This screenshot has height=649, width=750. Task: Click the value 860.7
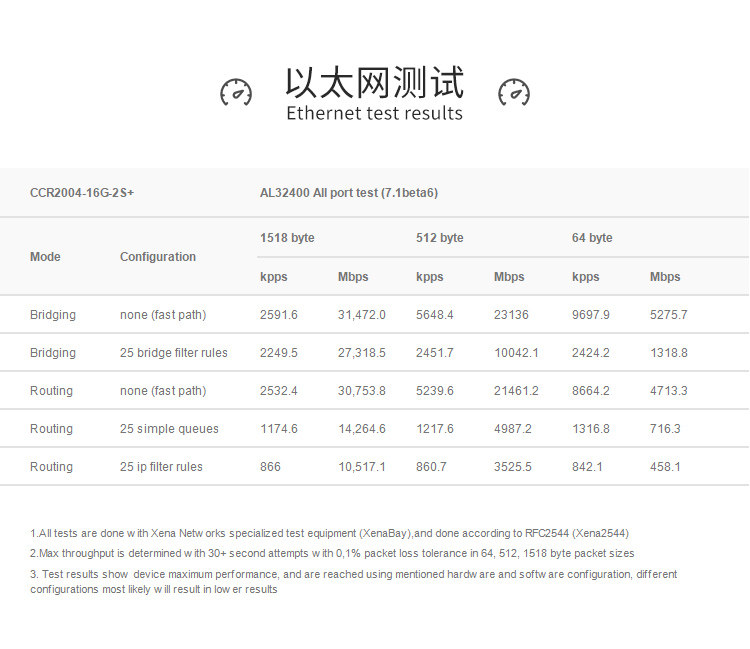(431, 467)
